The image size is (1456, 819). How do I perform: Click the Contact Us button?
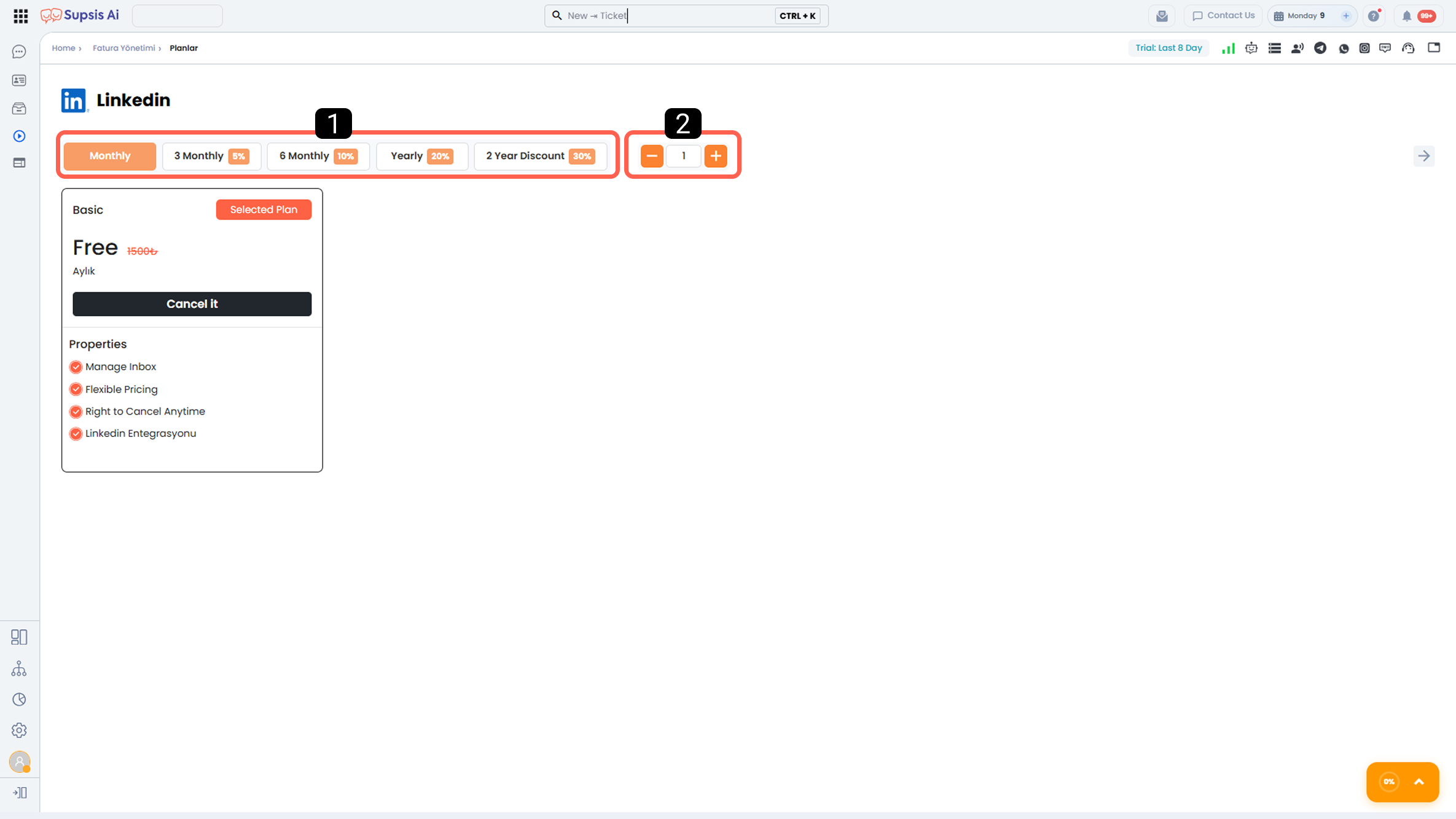(1223, 15)
